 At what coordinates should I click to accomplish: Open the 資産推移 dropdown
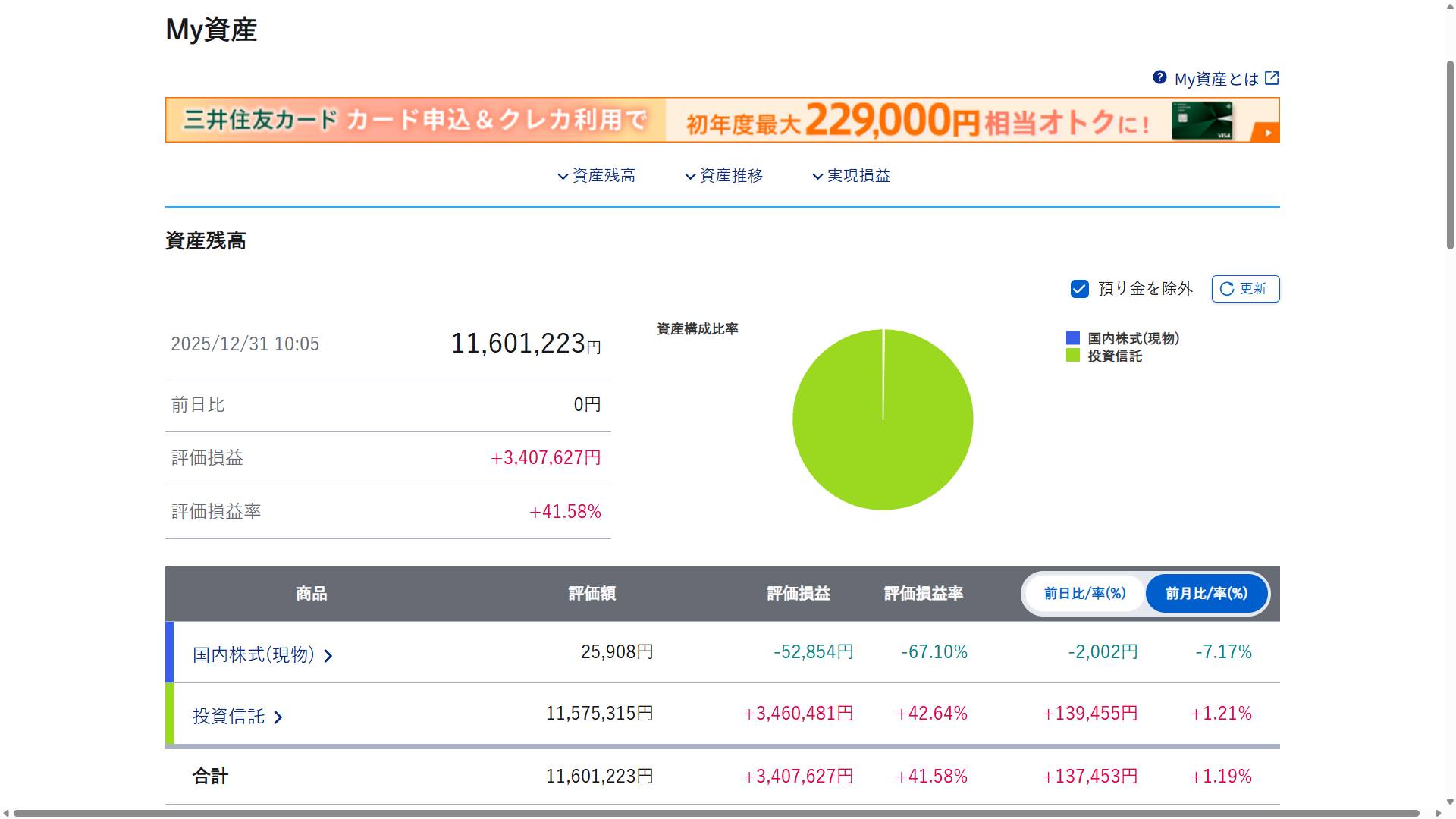tap(725, 175)
